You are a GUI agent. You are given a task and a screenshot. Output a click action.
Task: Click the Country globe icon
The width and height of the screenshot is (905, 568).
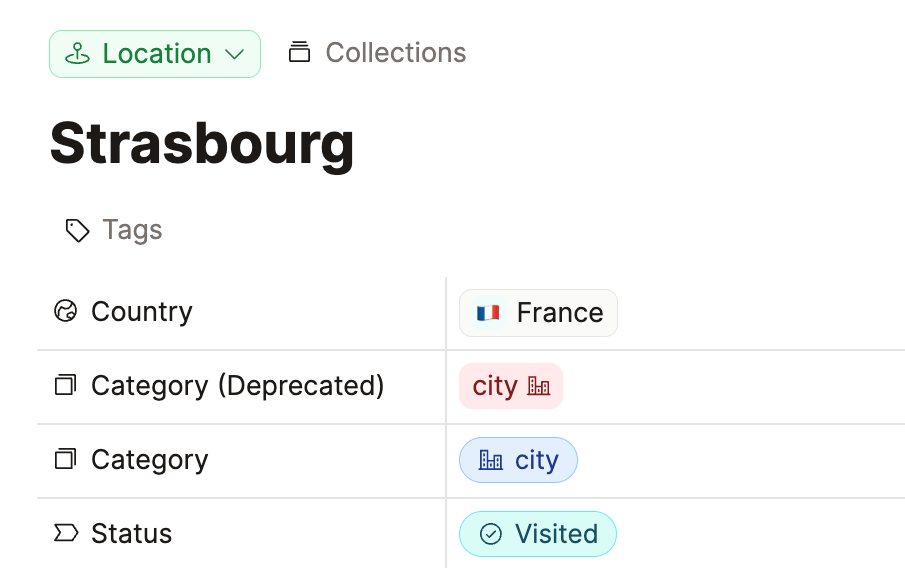[65, 312]
